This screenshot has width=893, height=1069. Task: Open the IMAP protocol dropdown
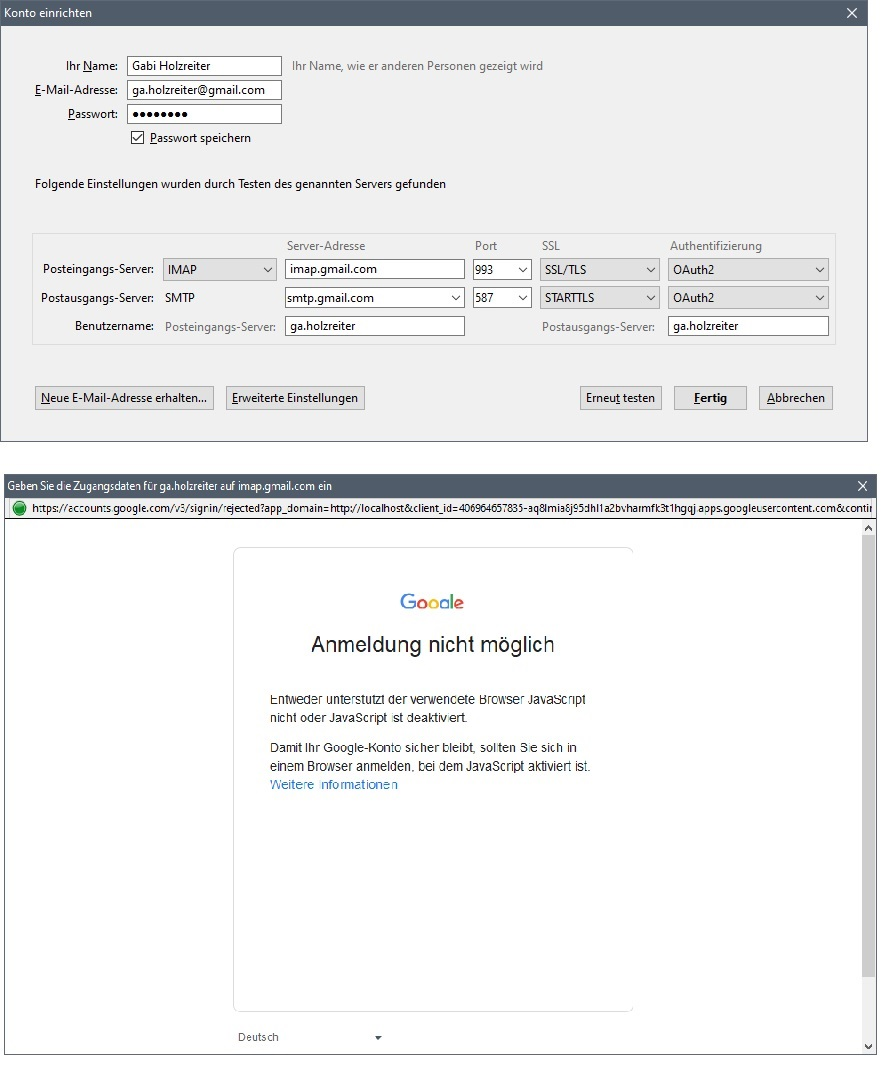click(220, 269)
